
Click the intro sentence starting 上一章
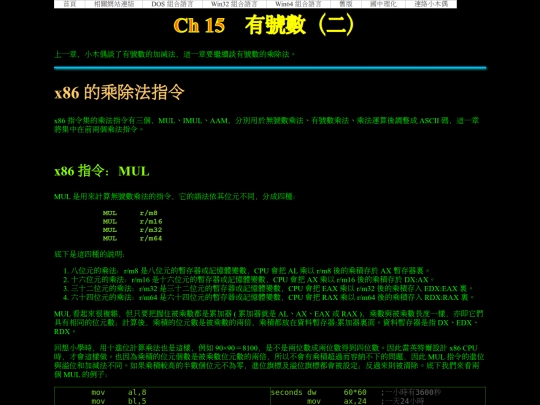pos(175,54)
